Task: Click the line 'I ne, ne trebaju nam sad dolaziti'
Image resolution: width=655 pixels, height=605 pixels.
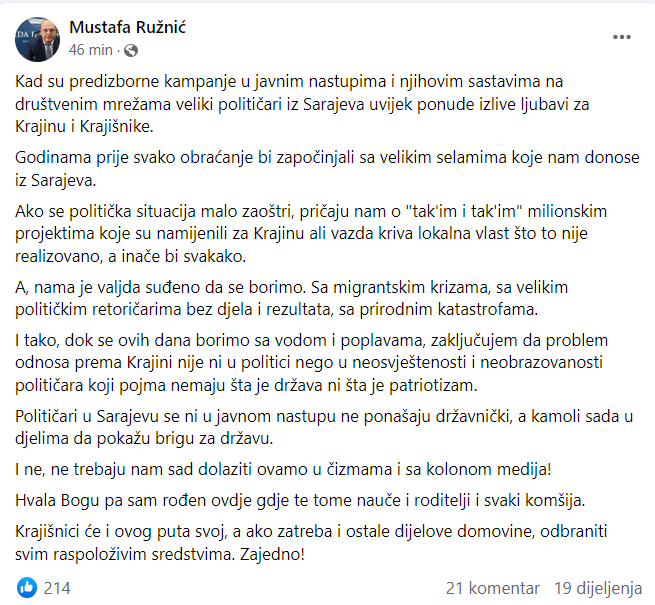Action: point(283,469)
